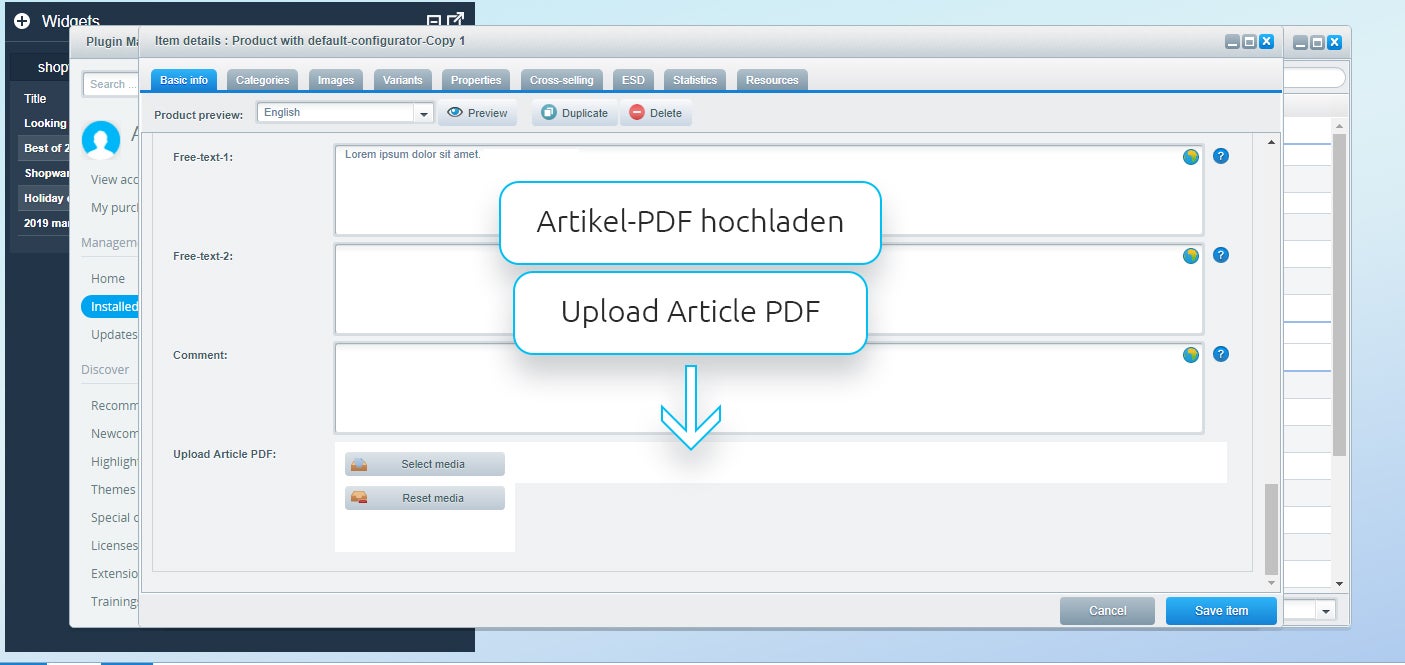Viewport: 1405px width, 665px height.
Task: Click into the Free-text-1 text area
Action: (769, 190)
